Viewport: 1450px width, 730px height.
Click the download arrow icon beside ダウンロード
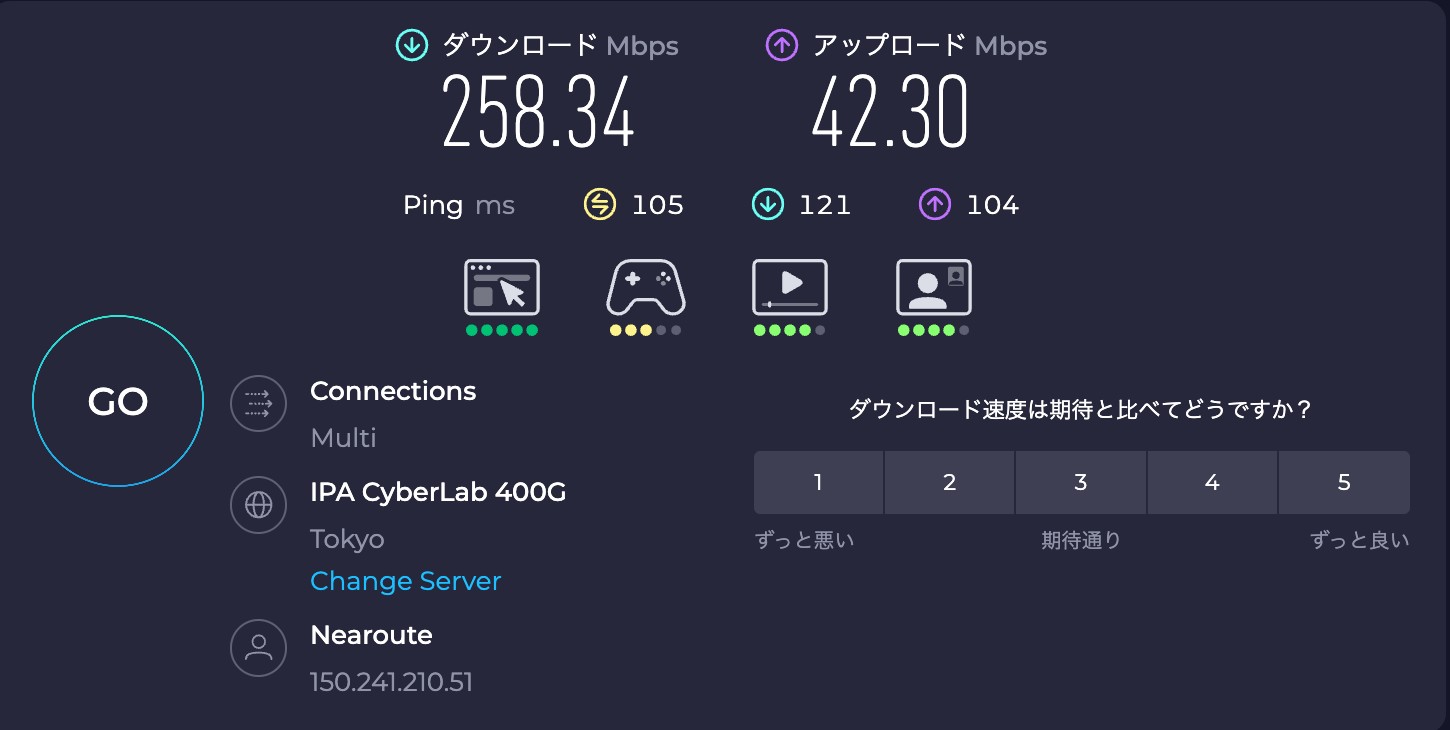point(412,46)
